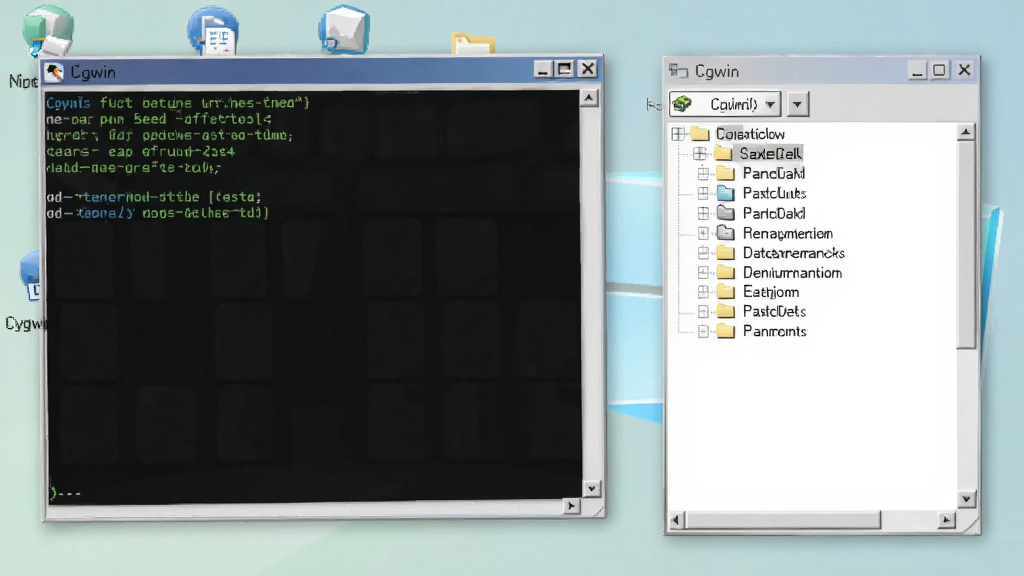The image size is (1024, 576).
Task: Expand the Renaymertion folder node
Action: [x=703, y=233]
